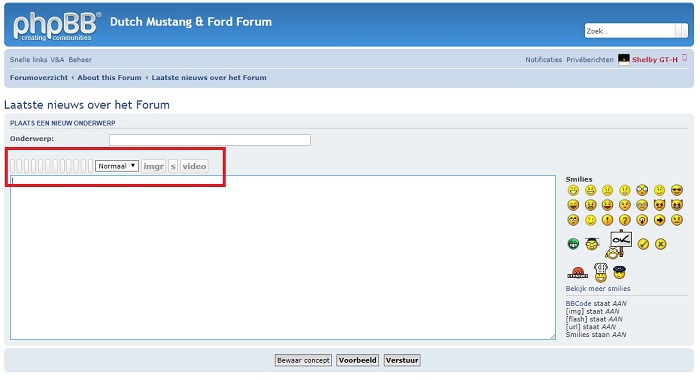
Task: Insert the police cap smiley
Action: pyautogui.click(x=619, y=272)
